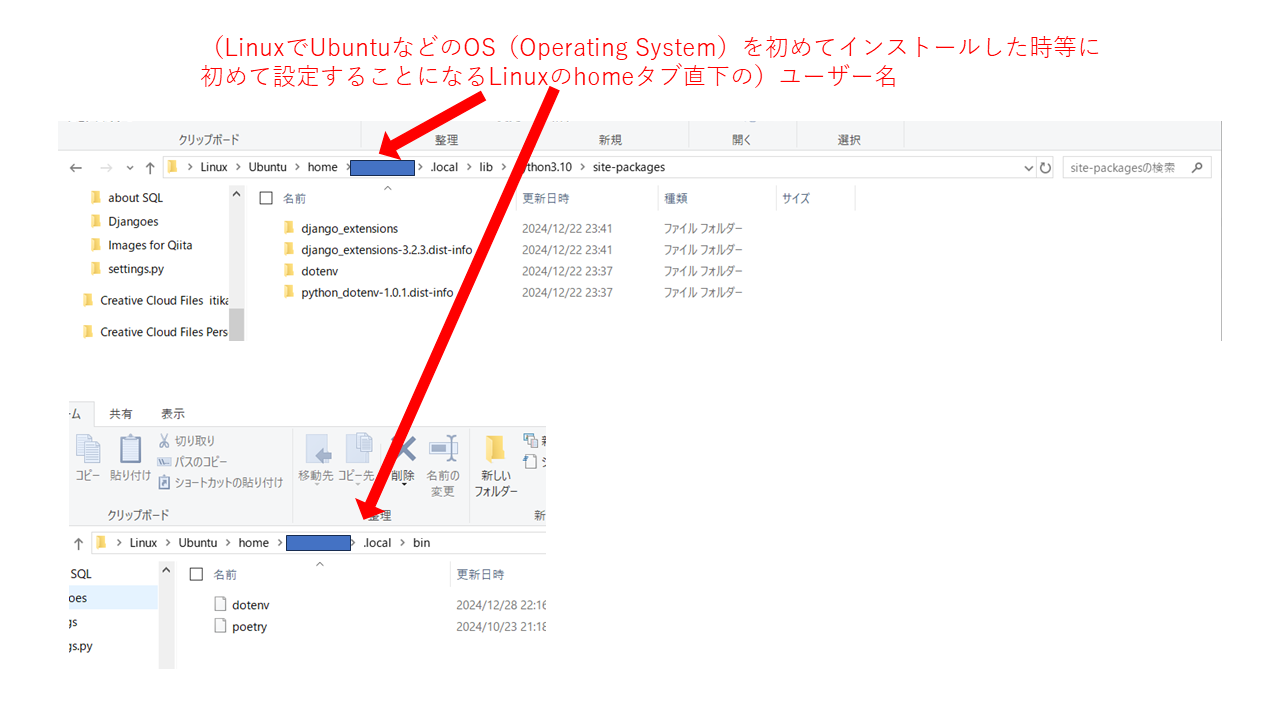This screenshot has width=1280, height=720.
Task: Click sidebar scrollbar thumb in upper window
Action: click(237, 323)
